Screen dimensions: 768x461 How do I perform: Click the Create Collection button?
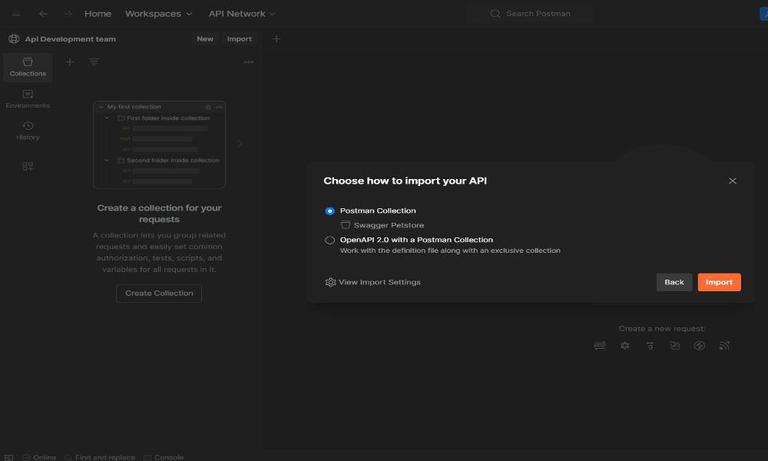point(159,293)
